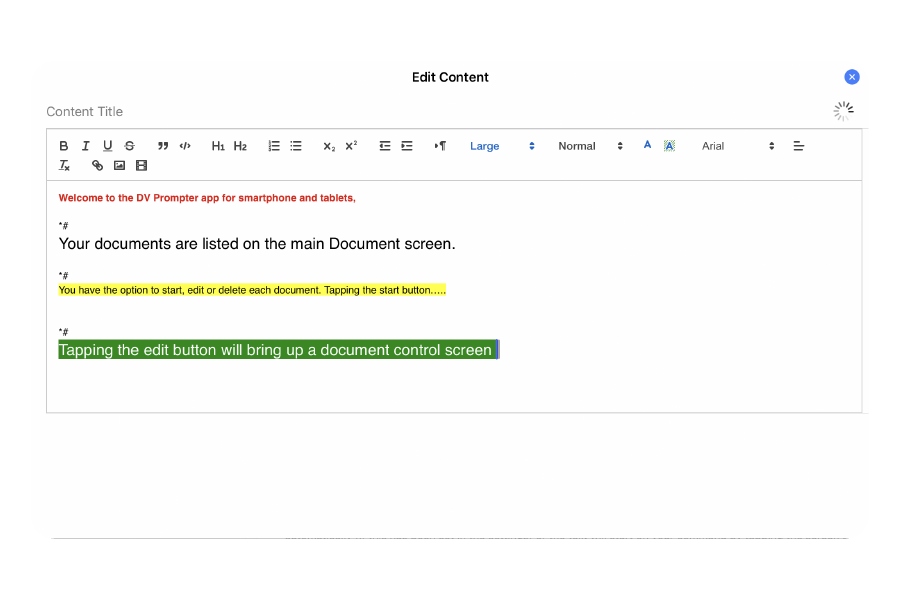
Task: Insert a code block
Action: [x=185, y=146]
